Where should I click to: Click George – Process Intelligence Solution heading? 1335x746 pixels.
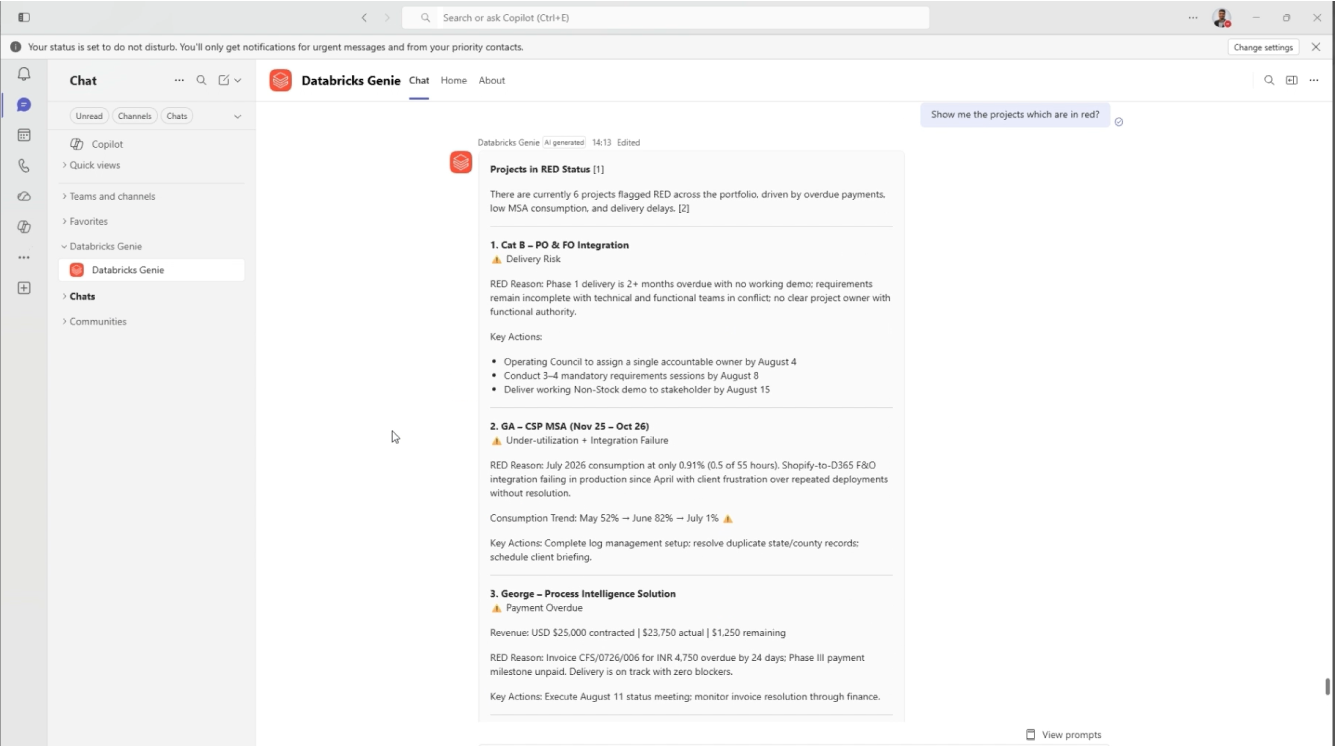582,594
